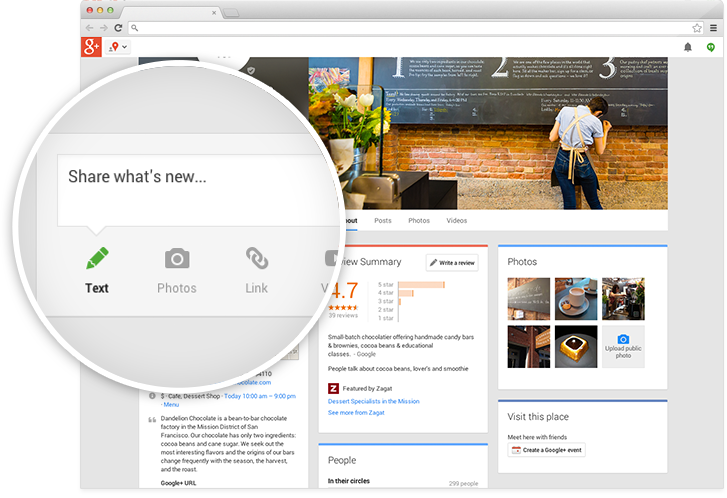Viewport: 727px width, 498px height.
Task: Click the Write a review button
Action: [x=452, y=262]
